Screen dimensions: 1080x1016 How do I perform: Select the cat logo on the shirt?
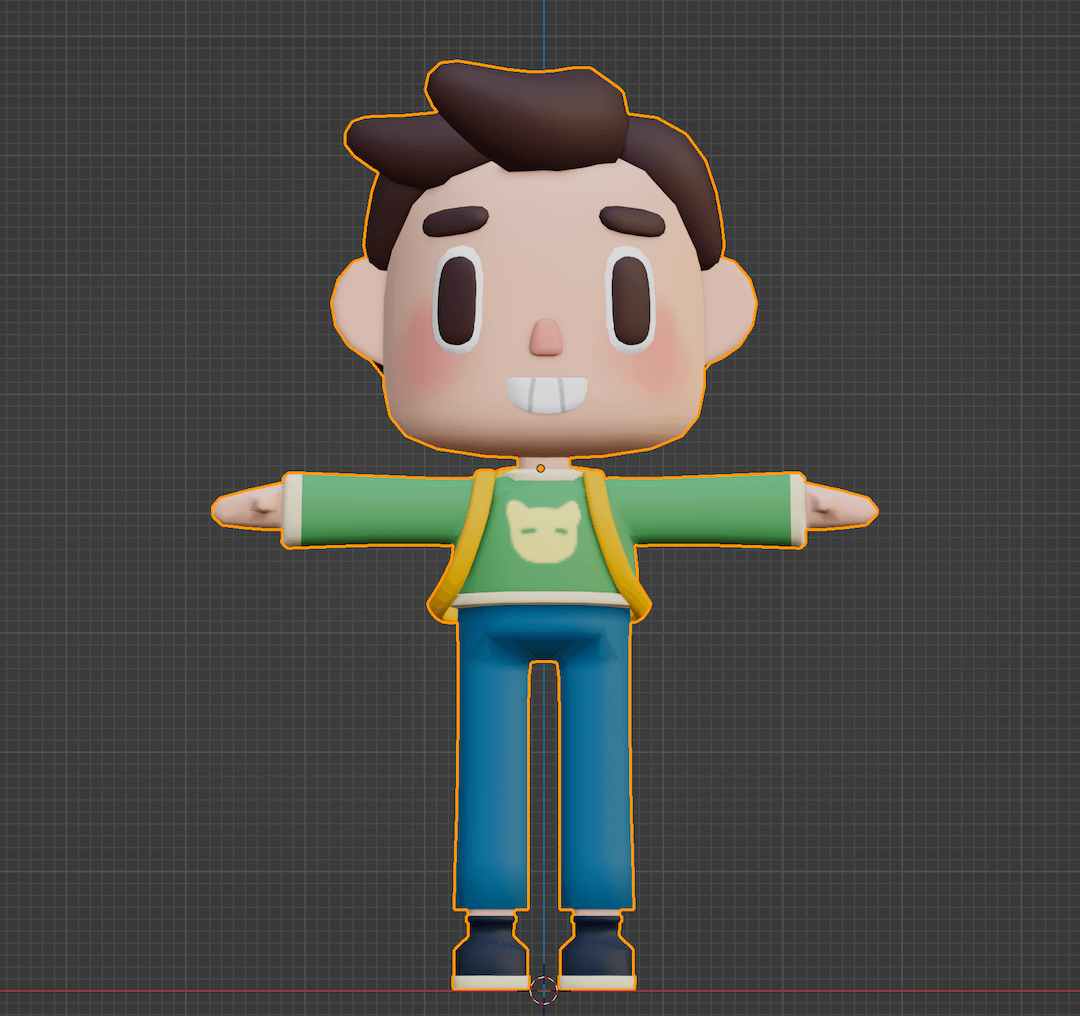(545, 530)
